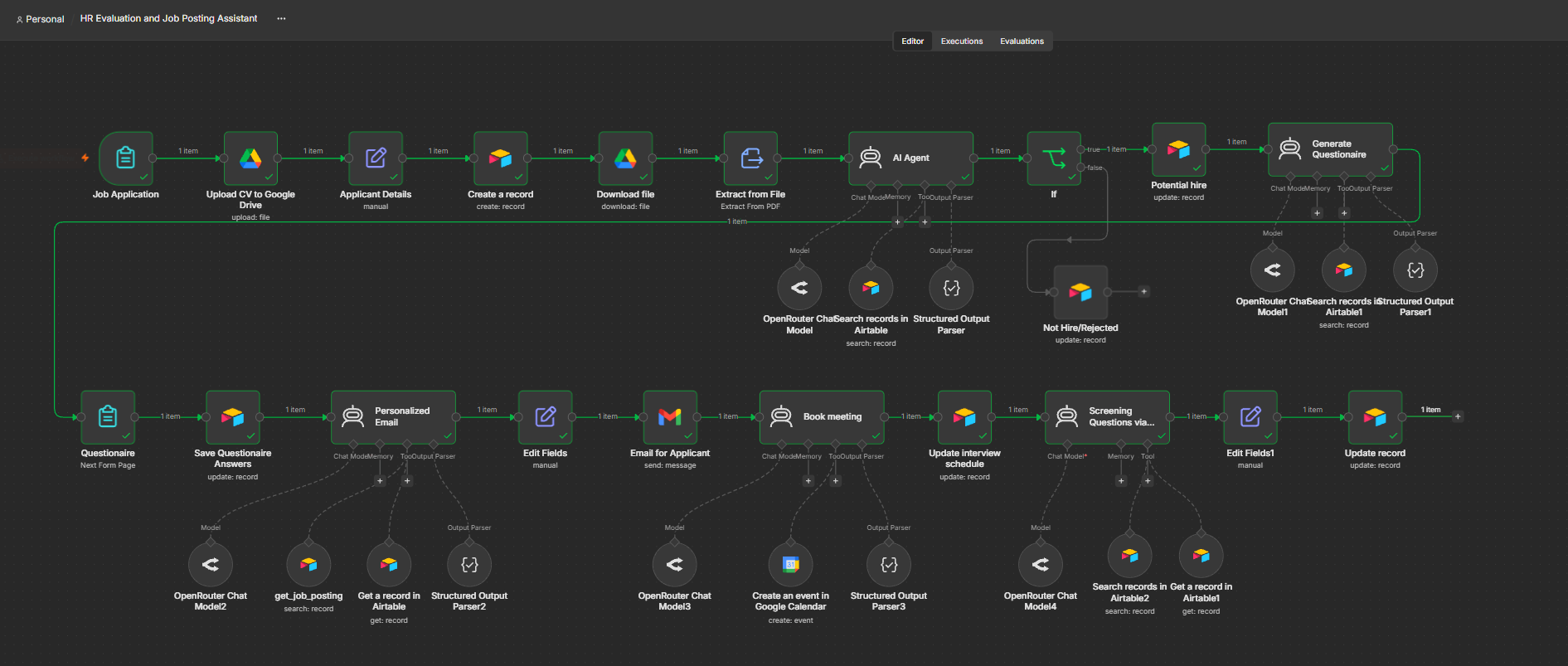This screenshot has height=666, width=1568.
Task: Add Memory to Personalized Email agent
Action: click(x=380, y=480)
